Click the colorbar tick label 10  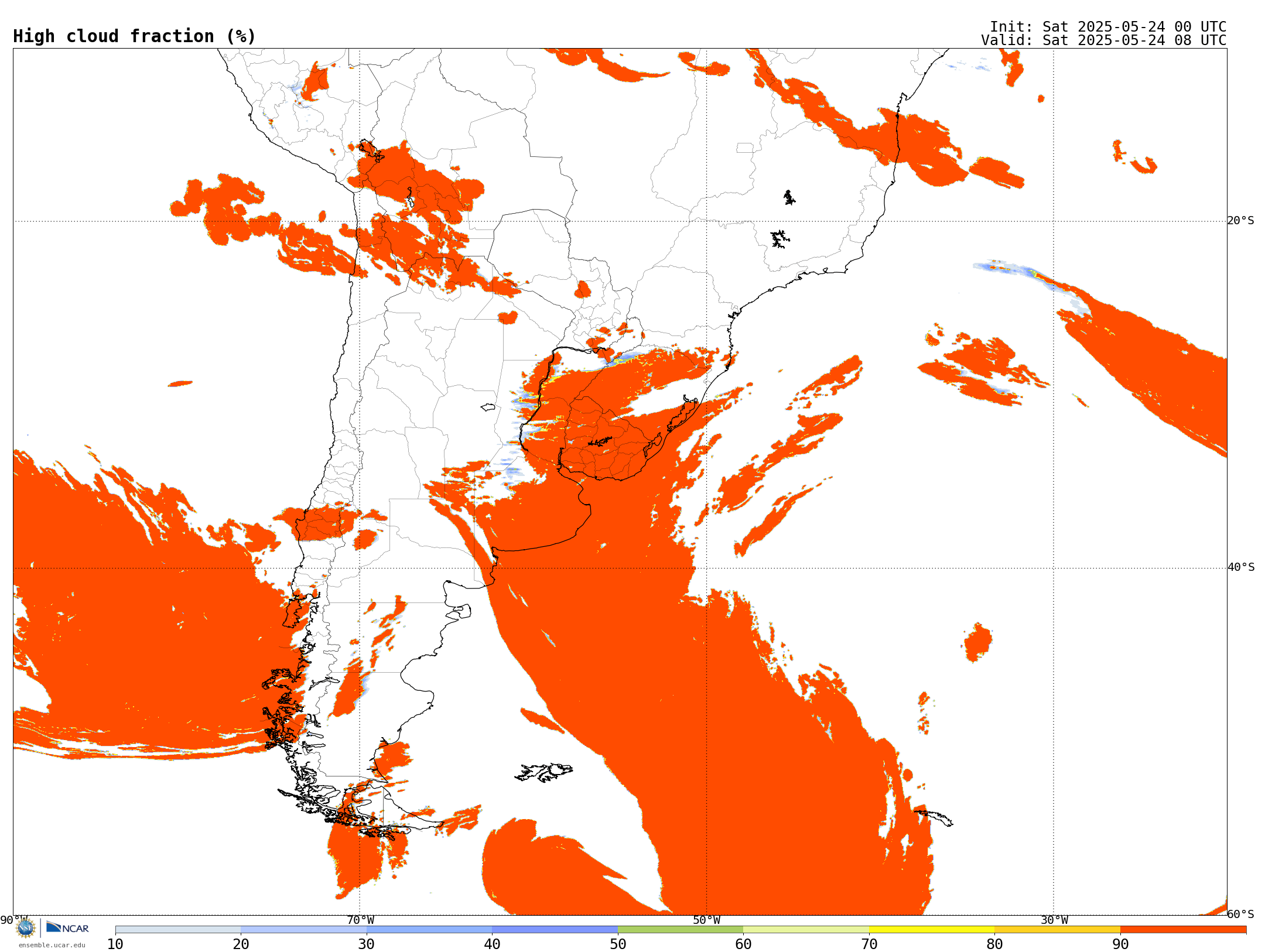[x=115, y=944]
